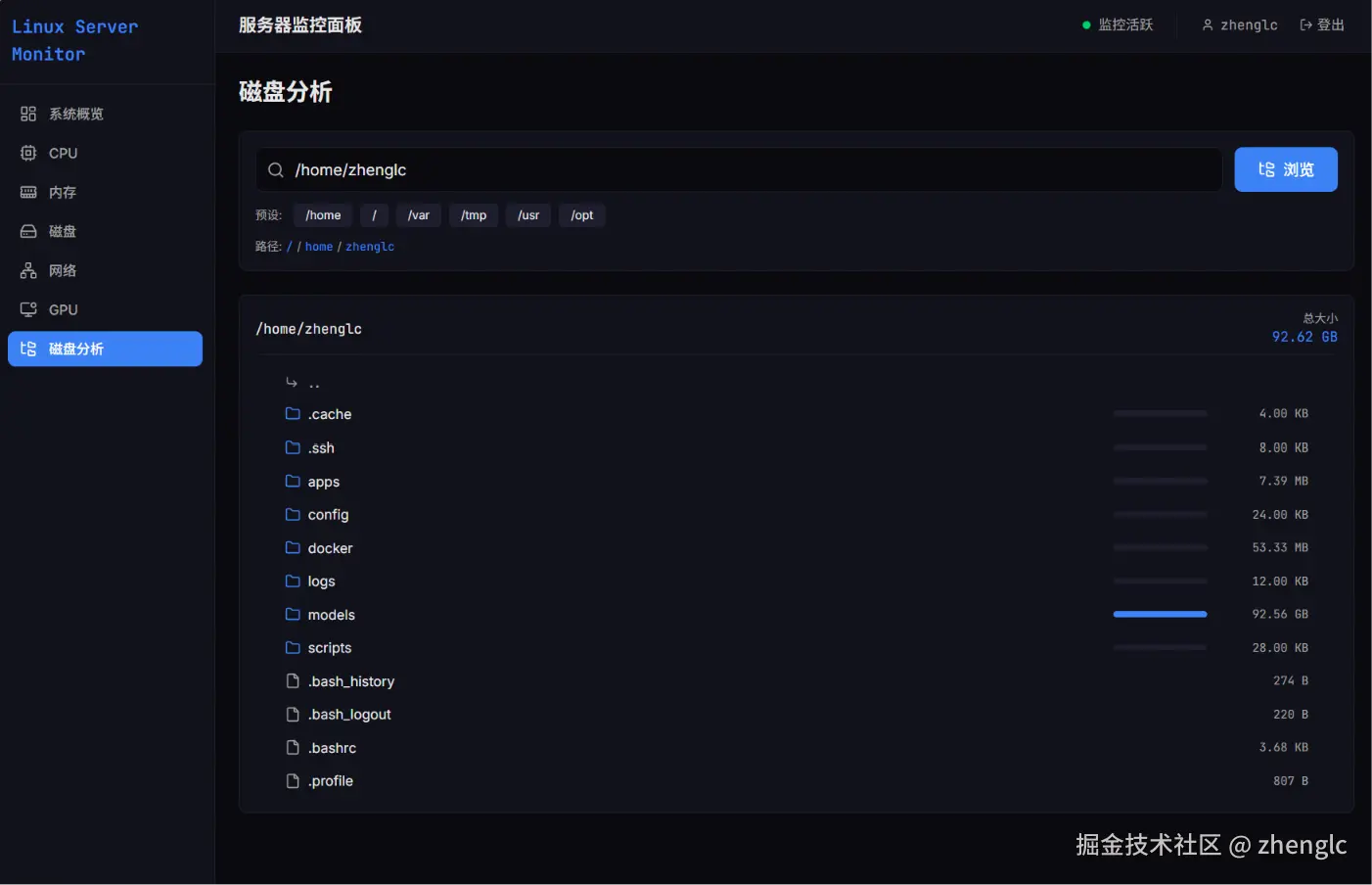The width and height of the screenshot is (1372, 885).
Task: Open the GPU menu item
Action: tap(105, 309)
